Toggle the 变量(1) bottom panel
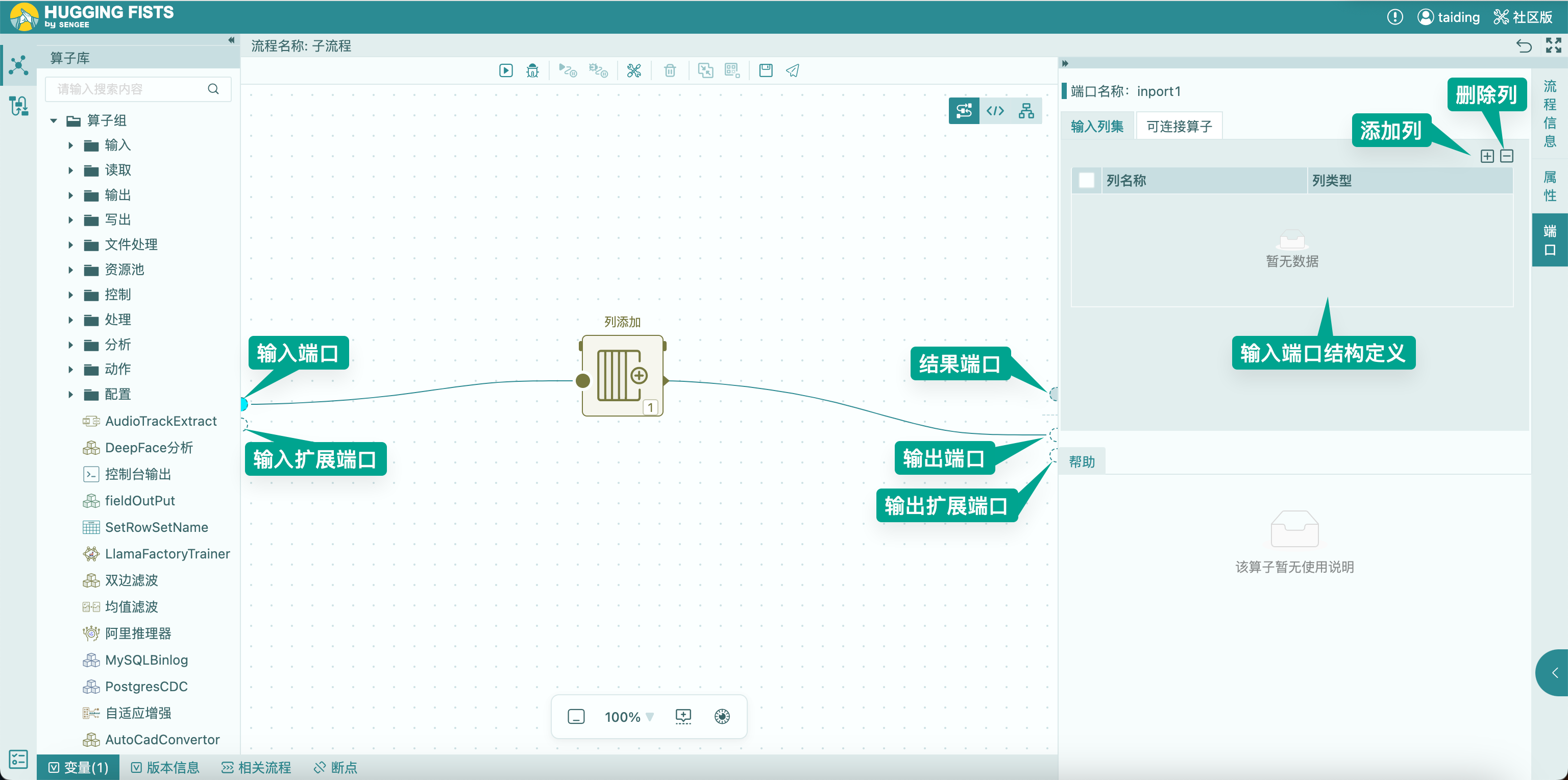 (x=79, y=767)
